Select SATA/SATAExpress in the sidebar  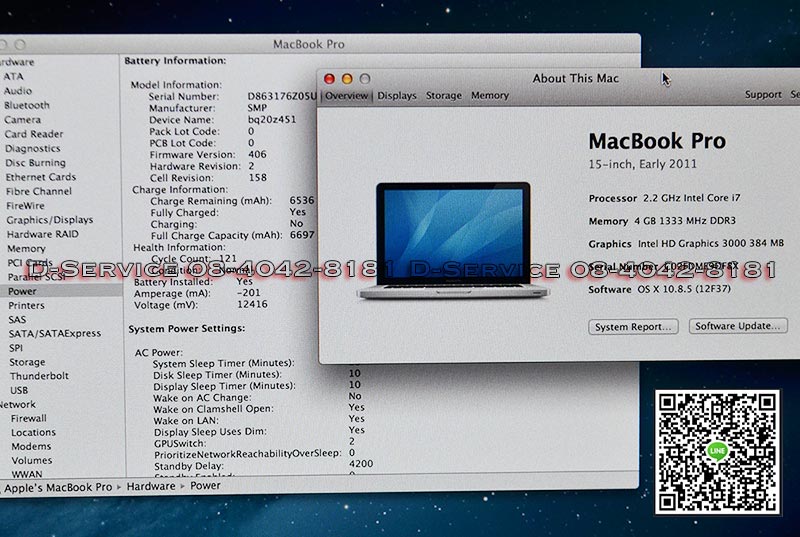(55, 334)
